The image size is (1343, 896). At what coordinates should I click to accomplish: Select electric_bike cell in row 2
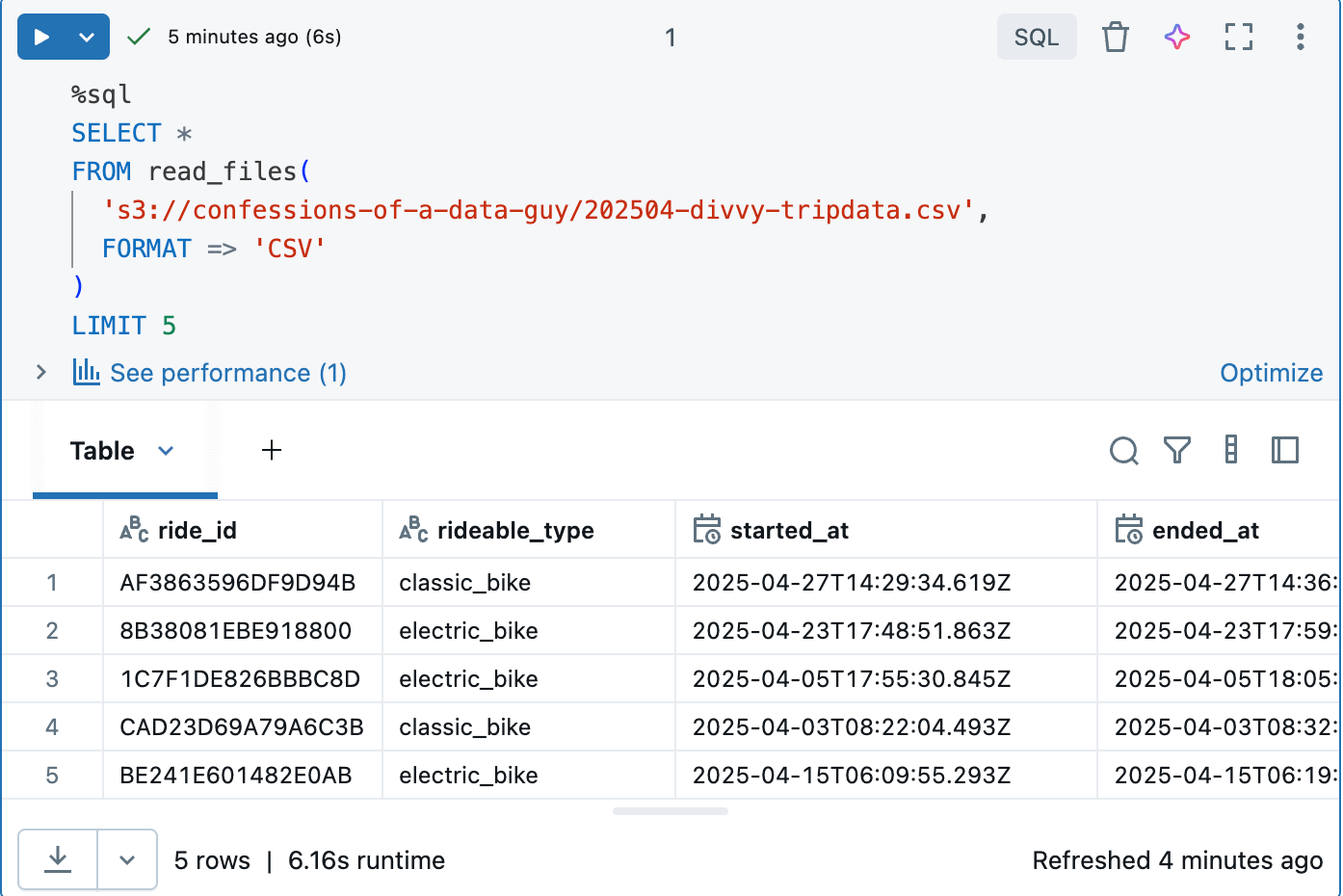pyautogui.click(x=529, y=630)
